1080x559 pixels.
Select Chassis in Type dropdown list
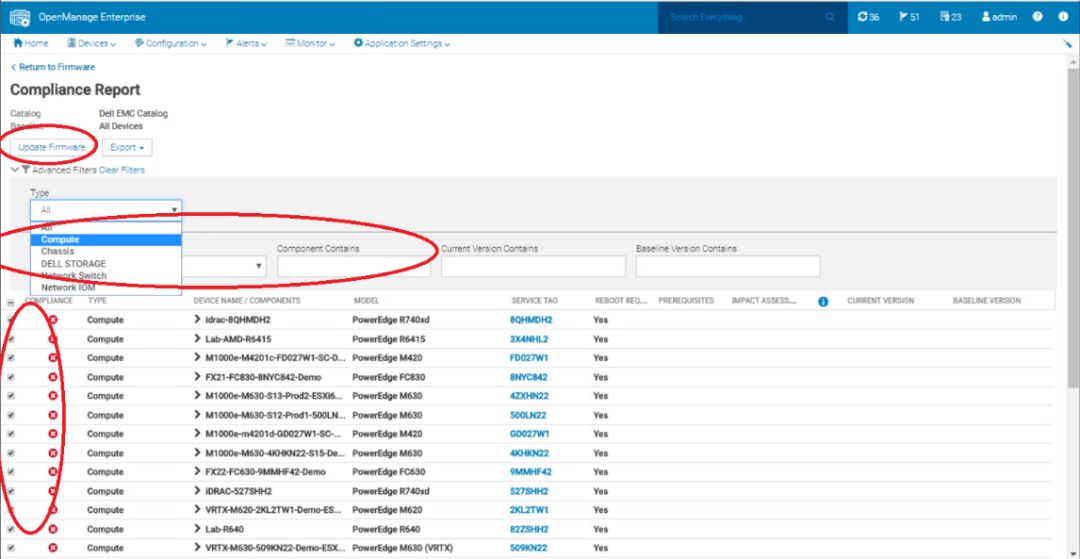(x=106, y=251)
